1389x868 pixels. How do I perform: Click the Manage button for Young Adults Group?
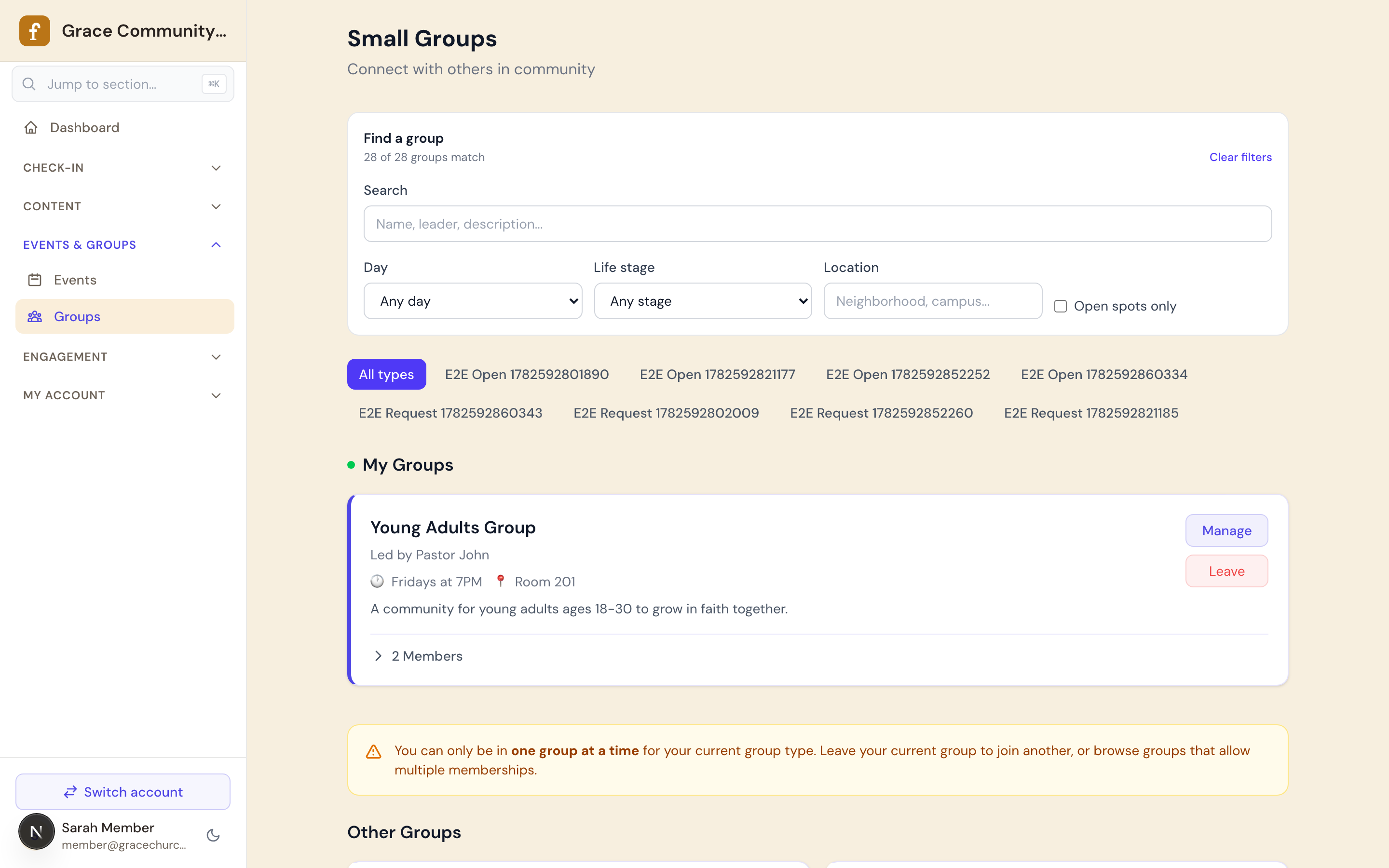[x=1226, y=530]
